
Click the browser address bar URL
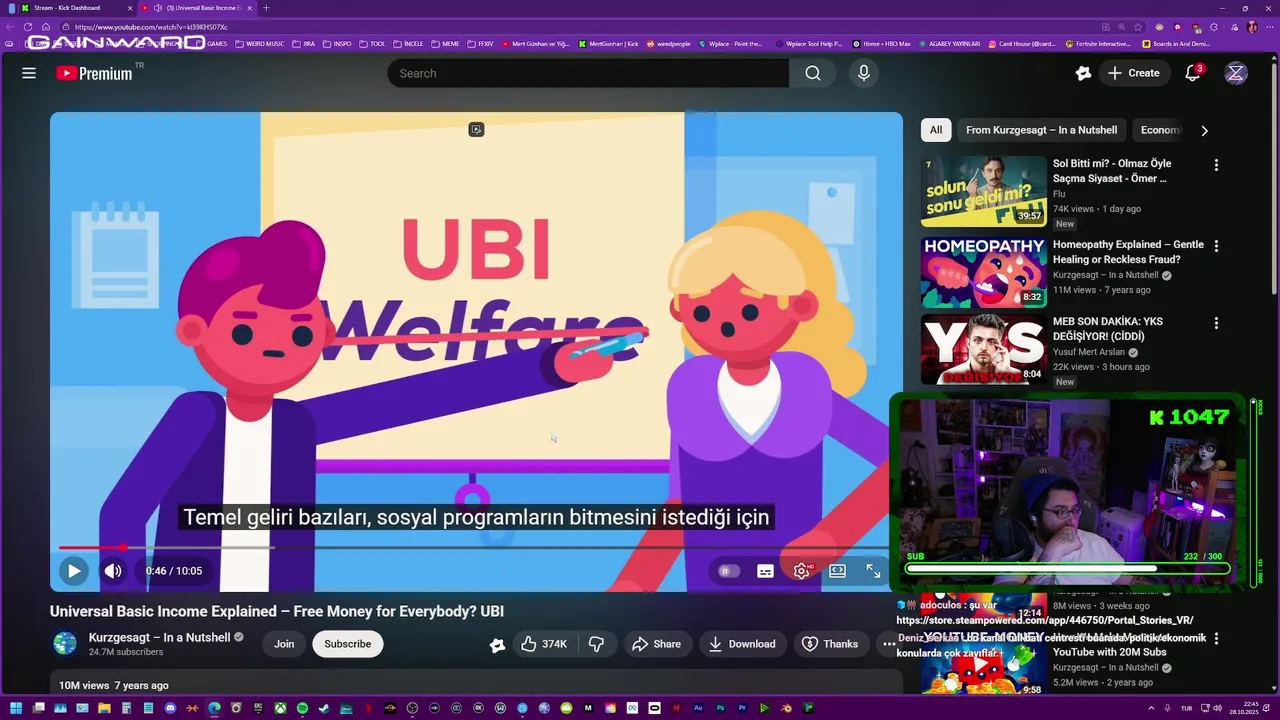[151, 27]
